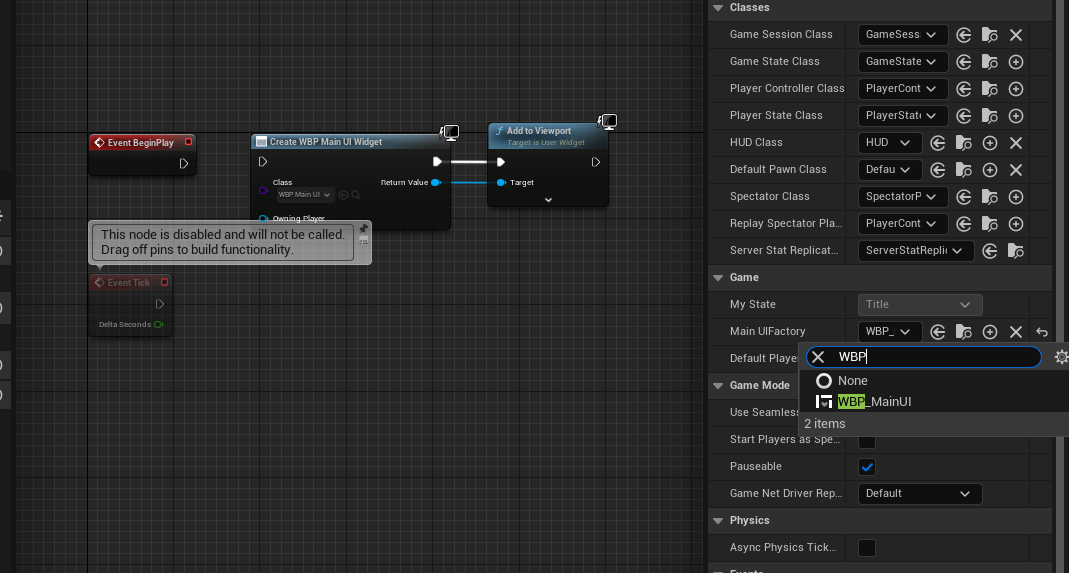Open the class picker settings gear
Viewport: 1069px width, 573px height.
tap(1061, 357)
